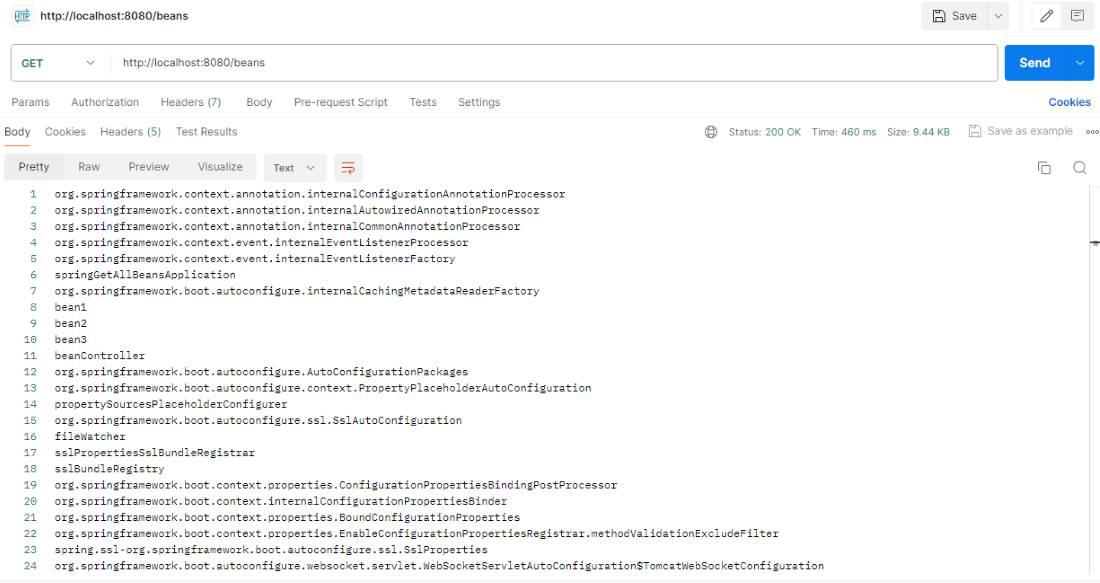Switch to the Headers (7) request tab
1100x583 pixels.
[x=190, y=102]
